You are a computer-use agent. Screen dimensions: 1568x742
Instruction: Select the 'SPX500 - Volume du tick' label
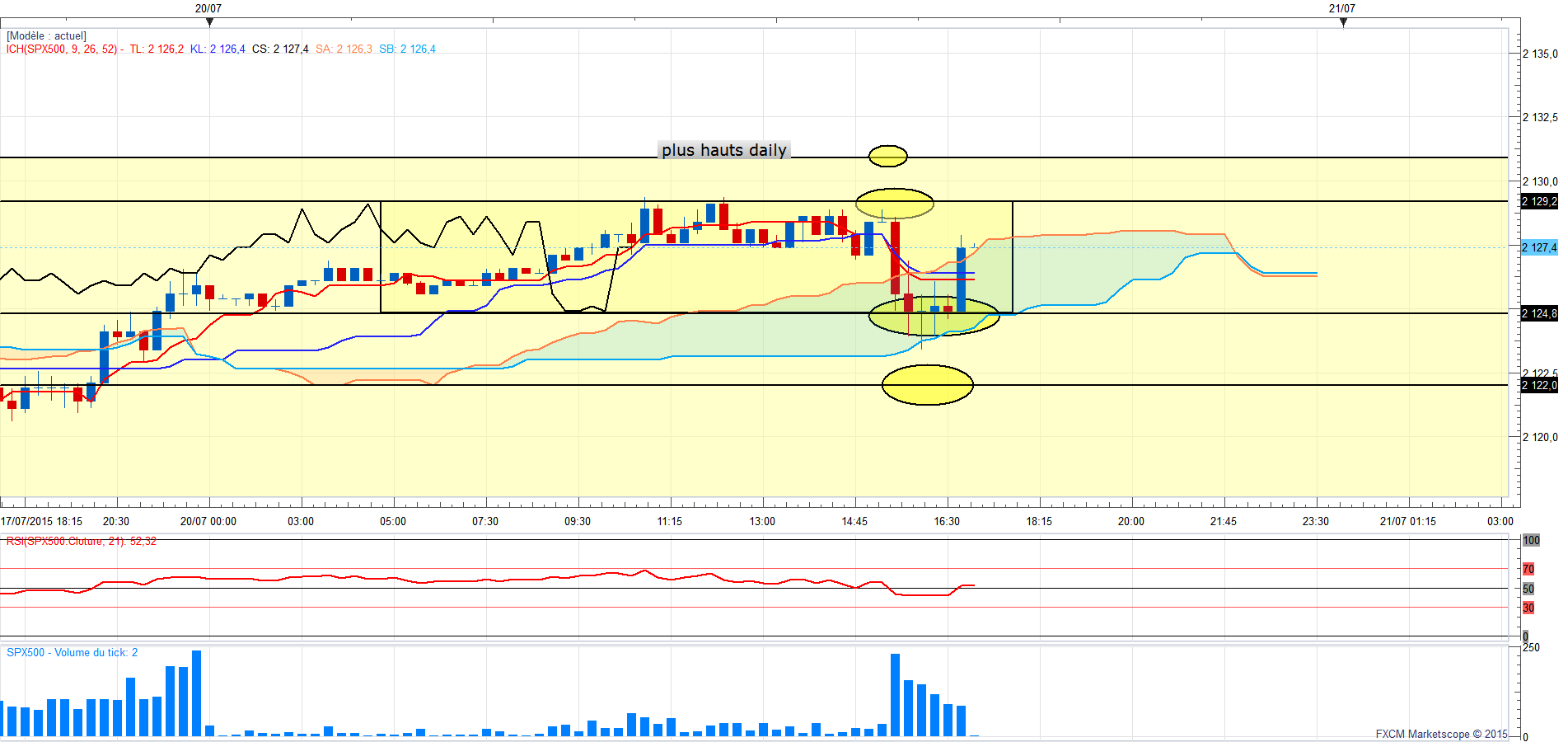point(72,652)
